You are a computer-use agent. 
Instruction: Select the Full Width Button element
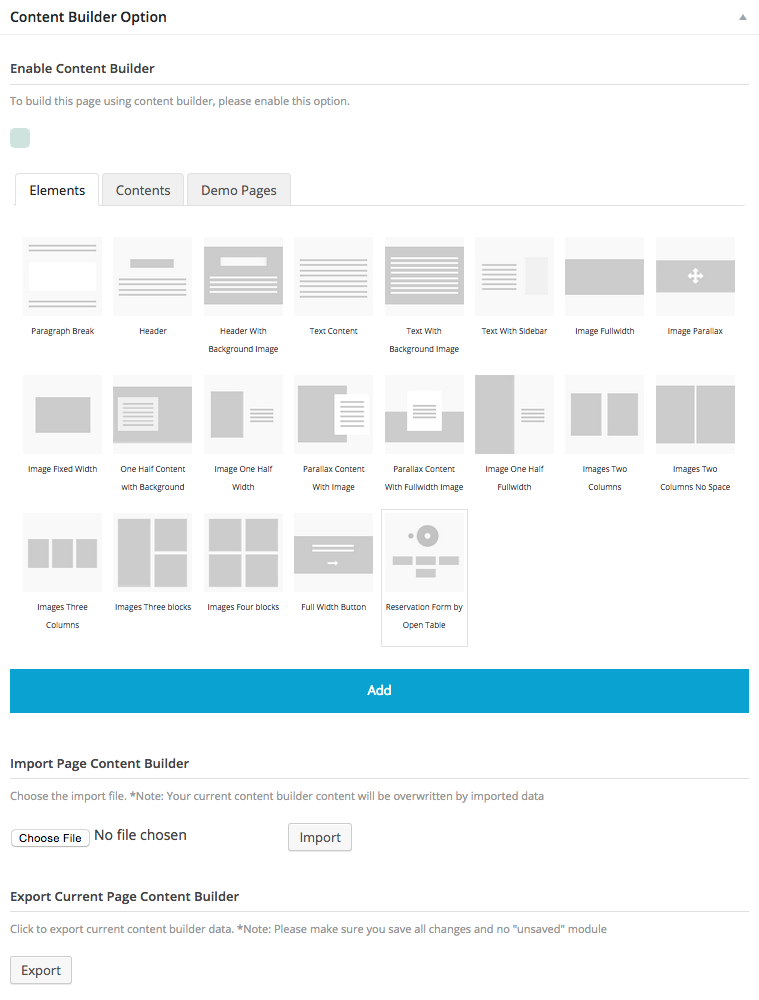click(333, 552)
